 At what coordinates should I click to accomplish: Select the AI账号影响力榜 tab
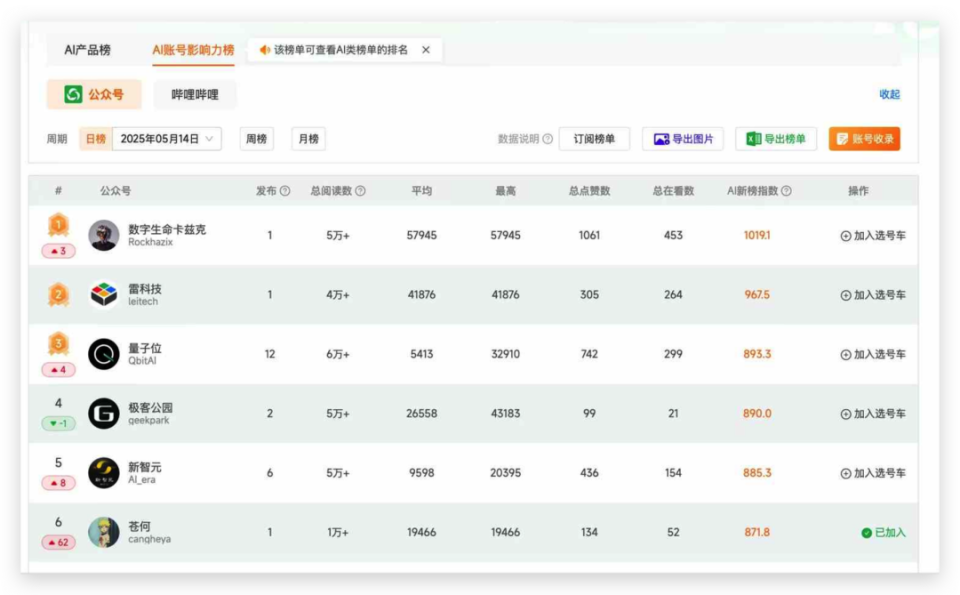click(193, 50)
